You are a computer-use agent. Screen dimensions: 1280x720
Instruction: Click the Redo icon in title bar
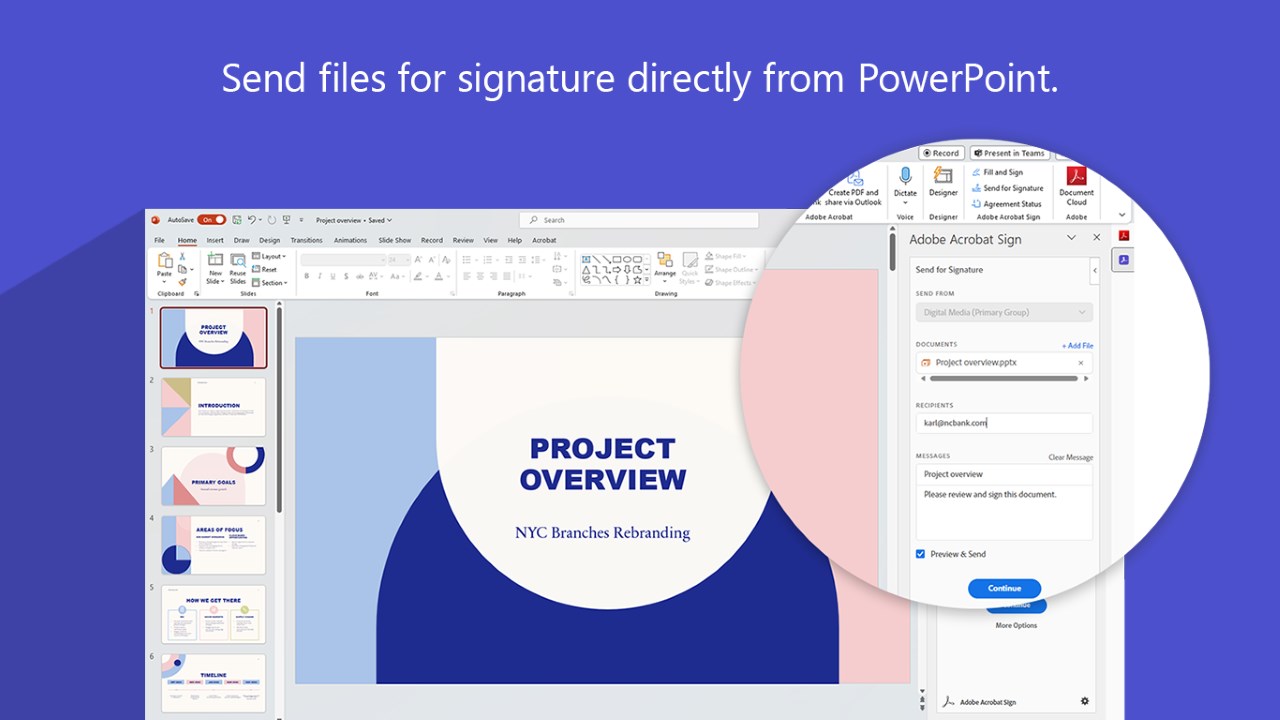coord(271,220)
